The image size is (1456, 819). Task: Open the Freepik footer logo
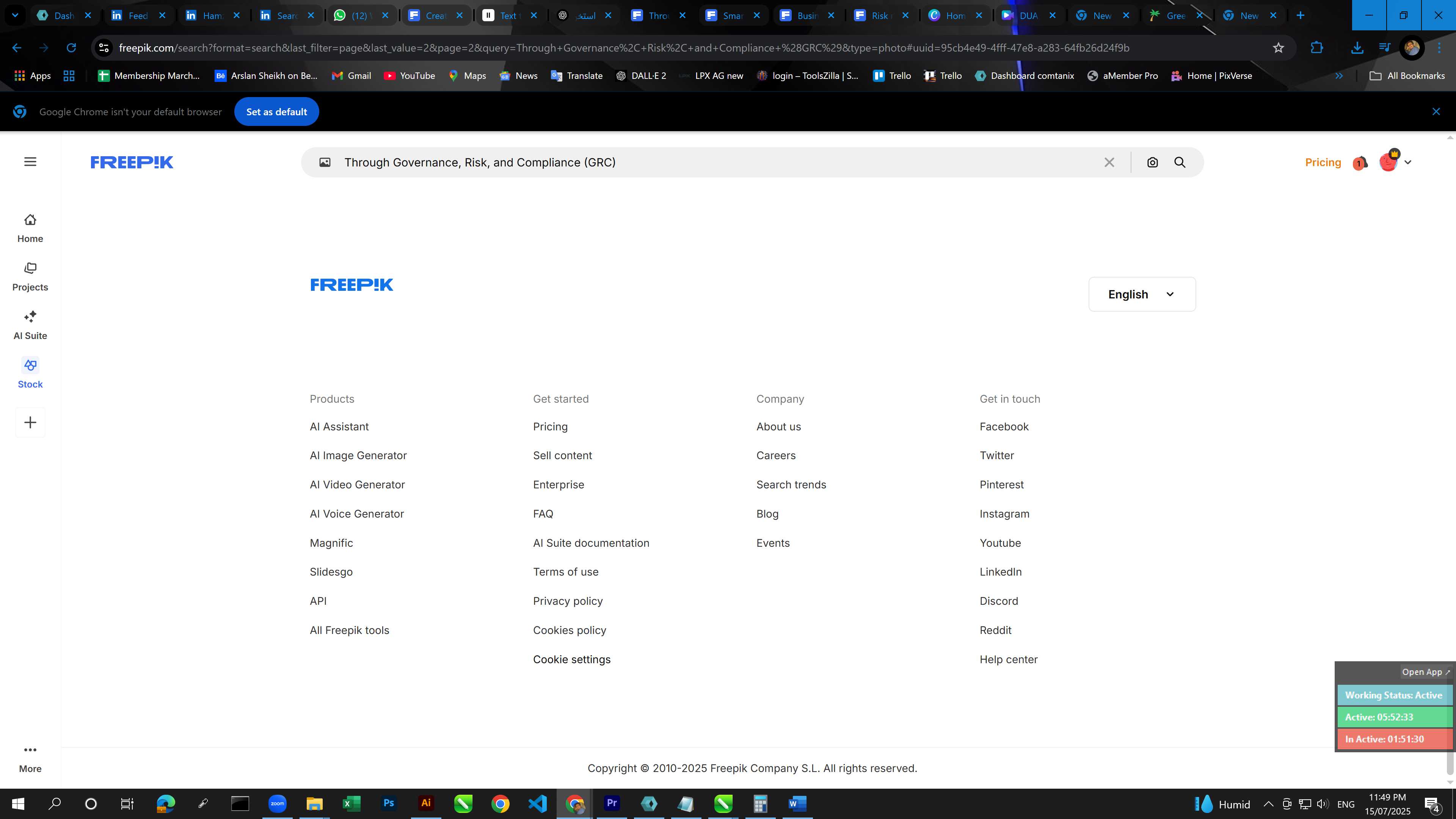click(x=351, y=285)
